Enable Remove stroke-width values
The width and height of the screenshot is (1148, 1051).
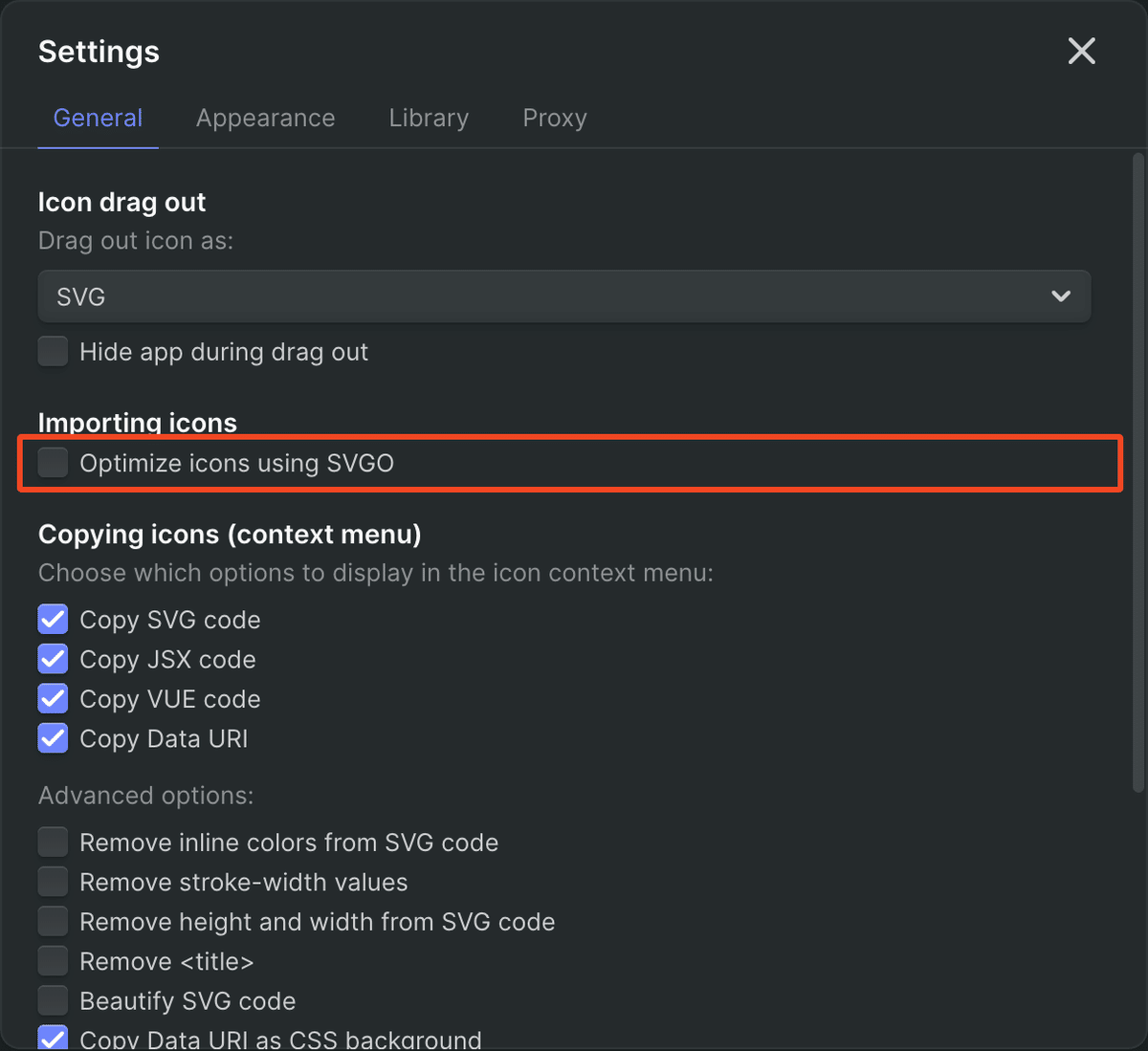[53, 882]
